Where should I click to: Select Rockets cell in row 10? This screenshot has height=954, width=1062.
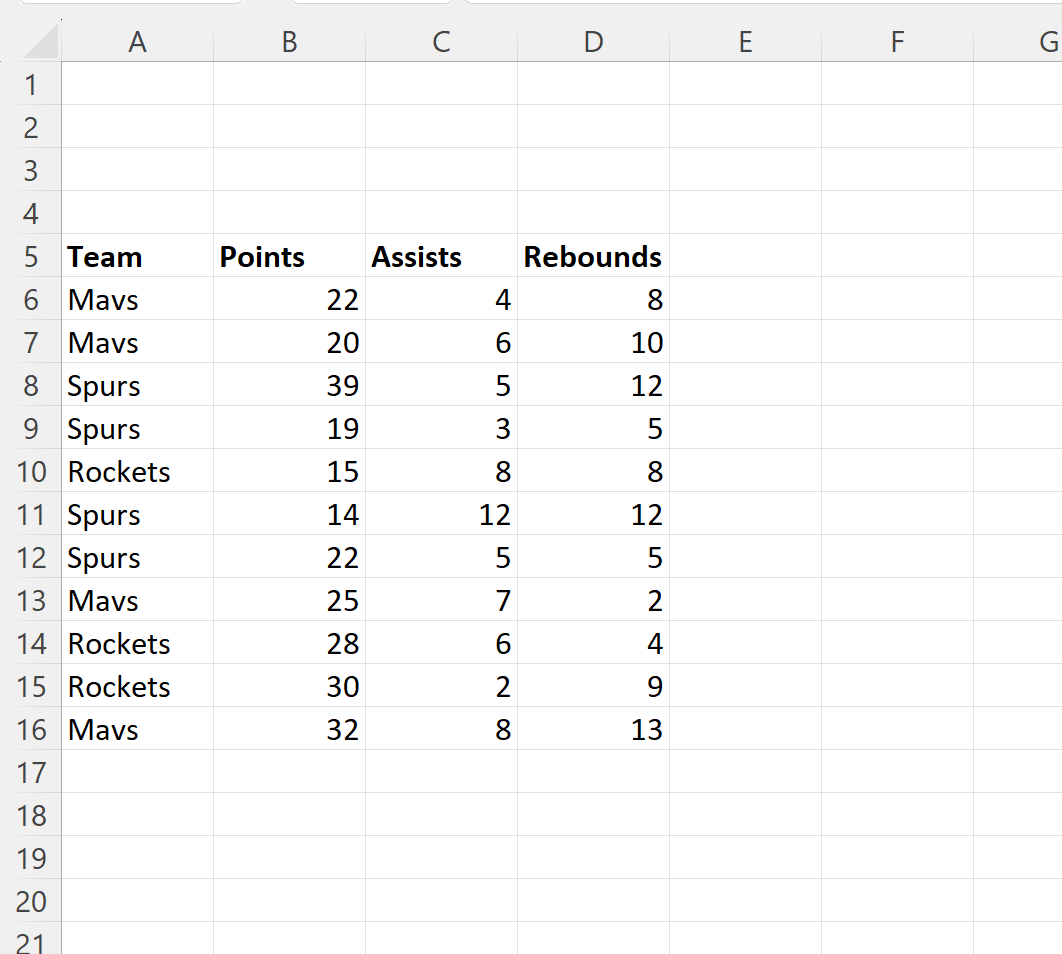coord(120,472)
